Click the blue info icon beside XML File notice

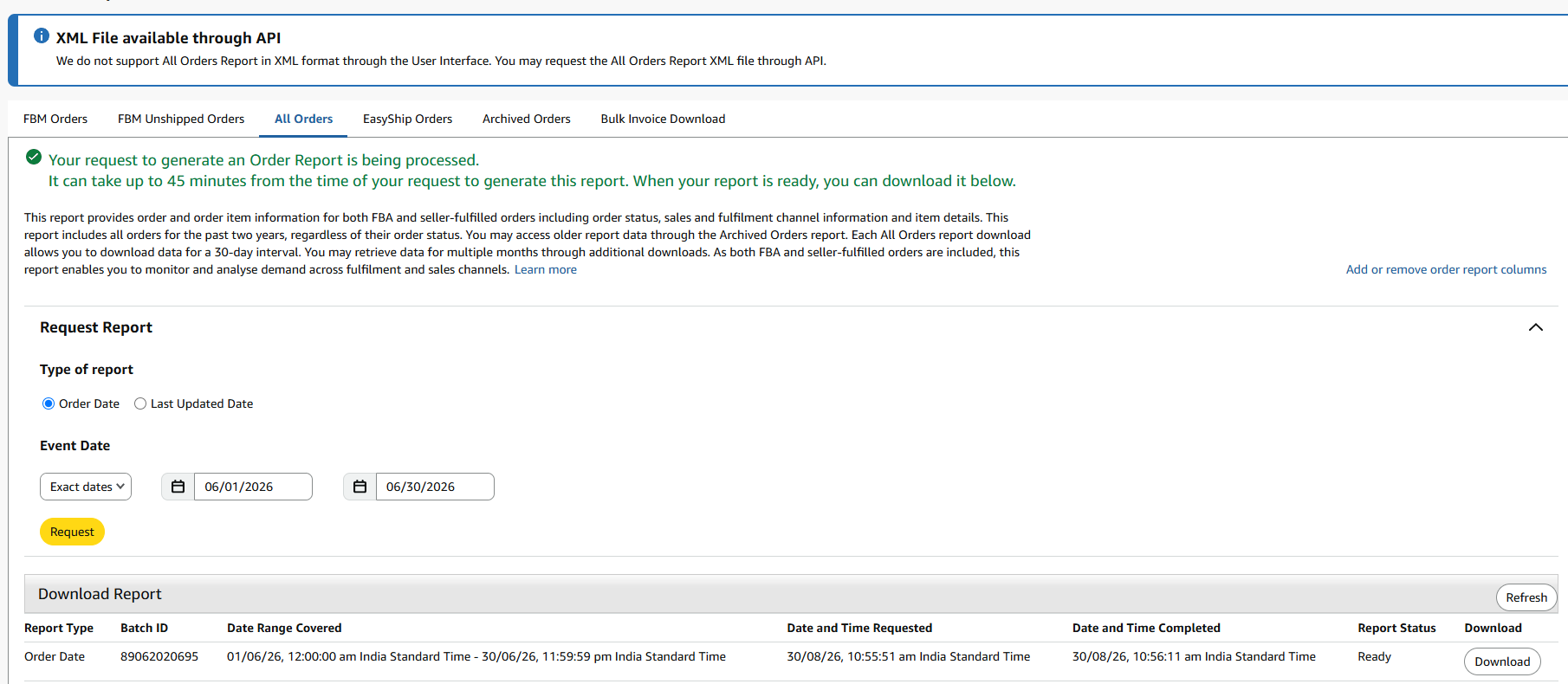42,36
